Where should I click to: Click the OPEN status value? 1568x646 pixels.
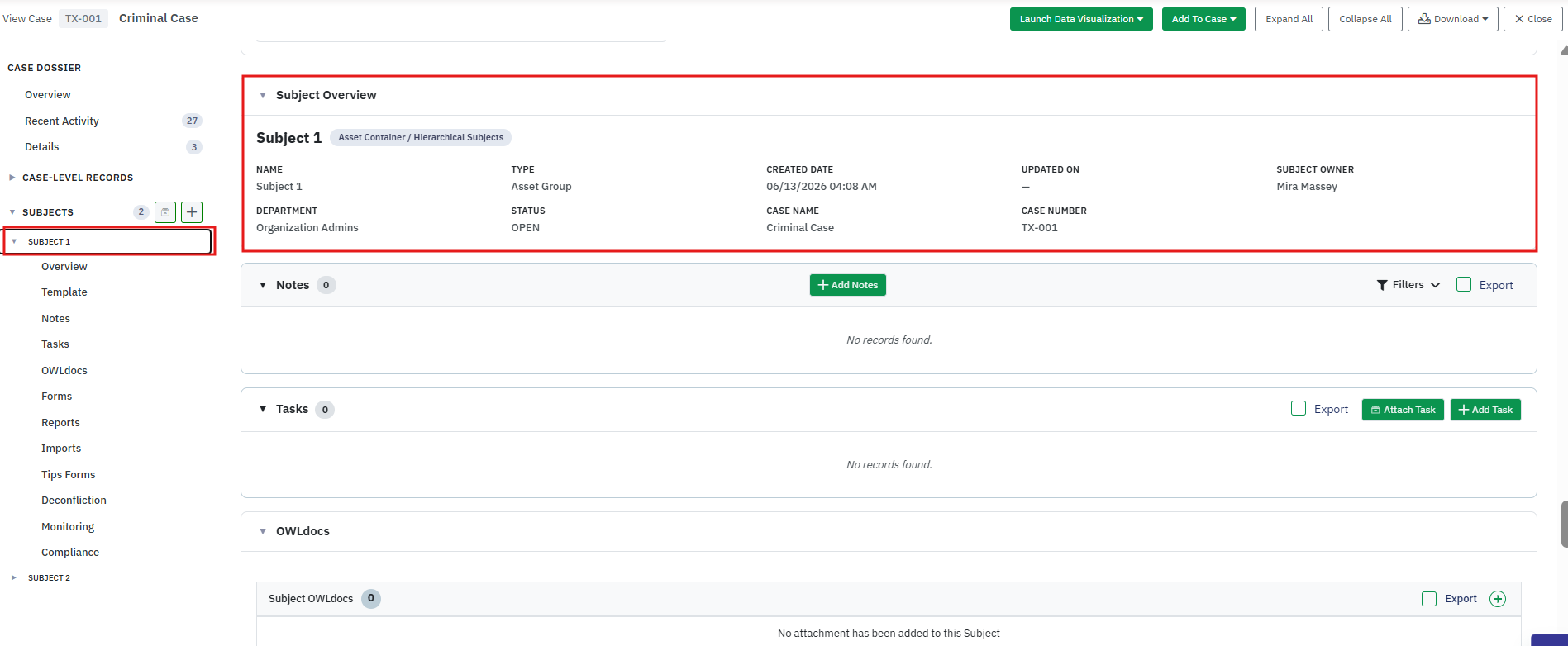[526, 228]
